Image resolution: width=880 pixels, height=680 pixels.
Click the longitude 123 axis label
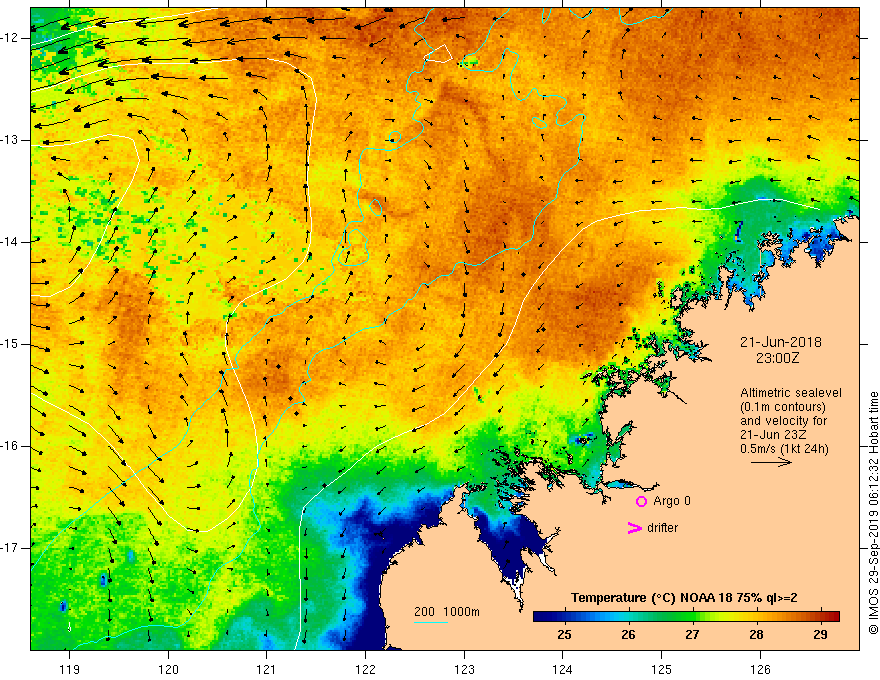[x=464, y=669]
